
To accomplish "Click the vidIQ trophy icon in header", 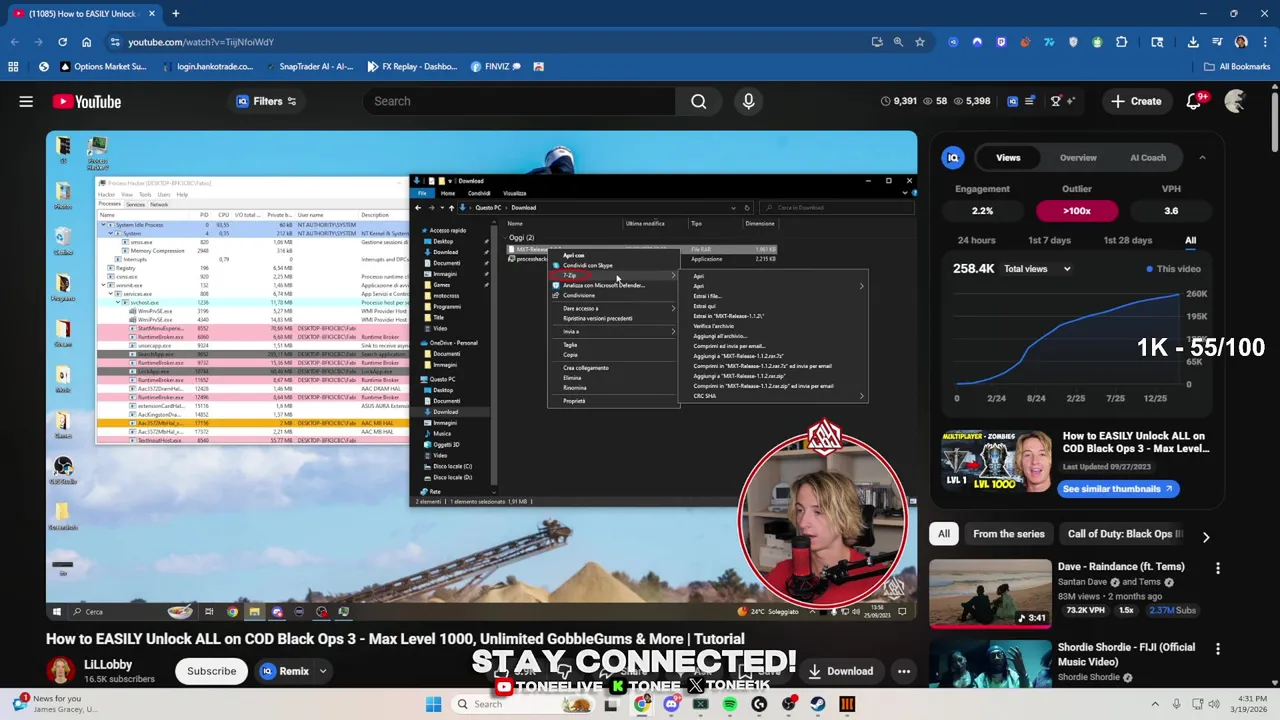I will (1055, 101).
